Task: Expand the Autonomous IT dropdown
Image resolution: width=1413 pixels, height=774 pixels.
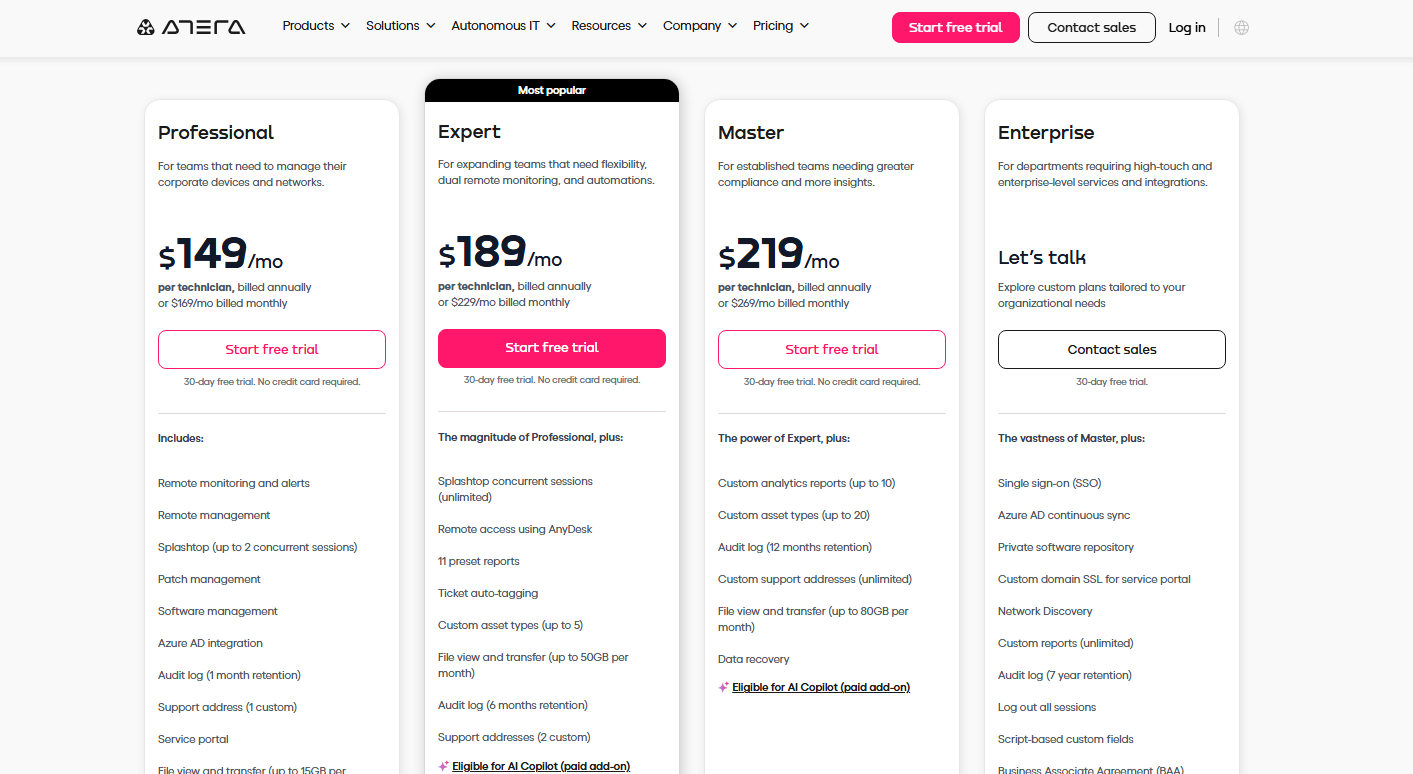Action: pos(503,25)
